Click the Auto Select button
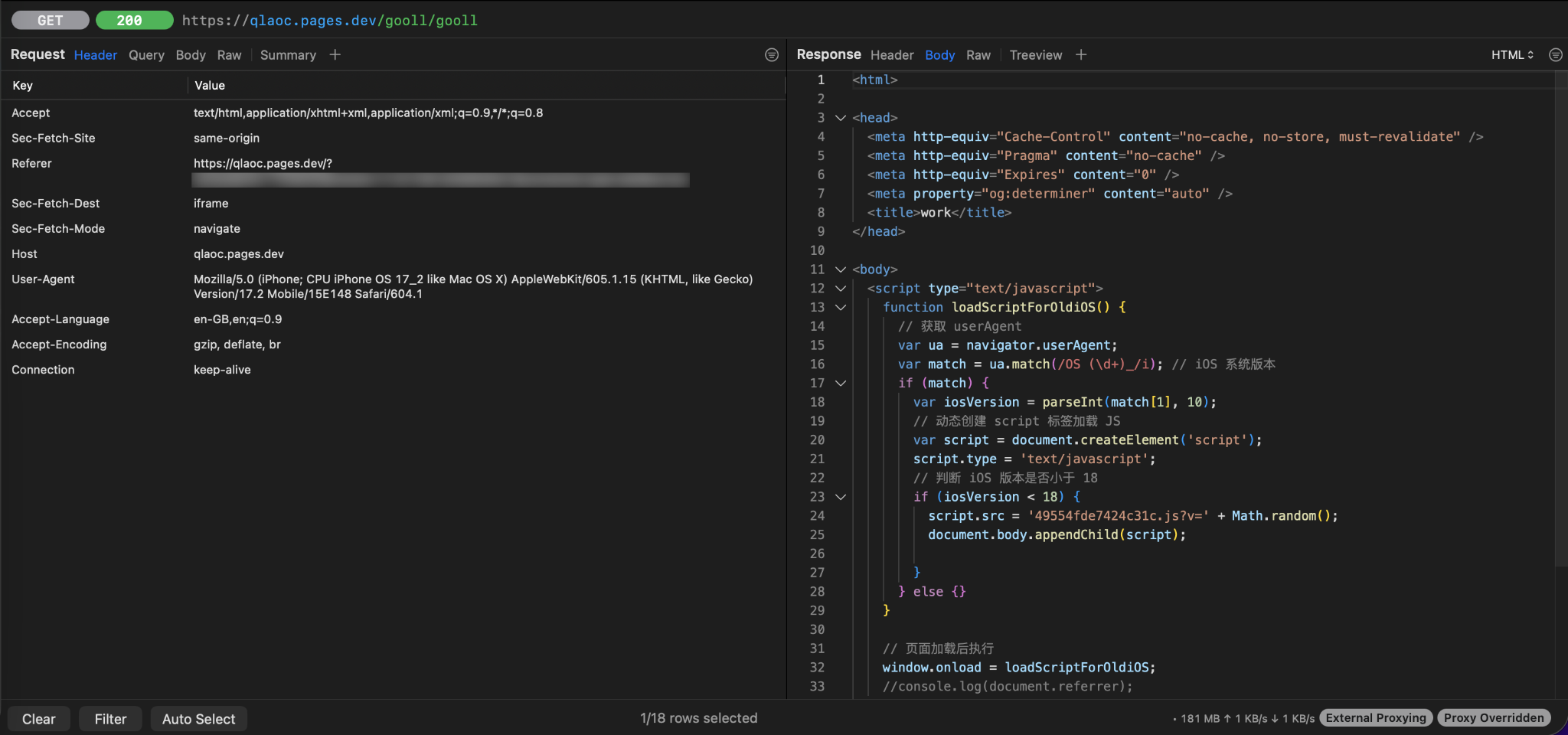The image size is (1568, 735). tap(198, 719)
